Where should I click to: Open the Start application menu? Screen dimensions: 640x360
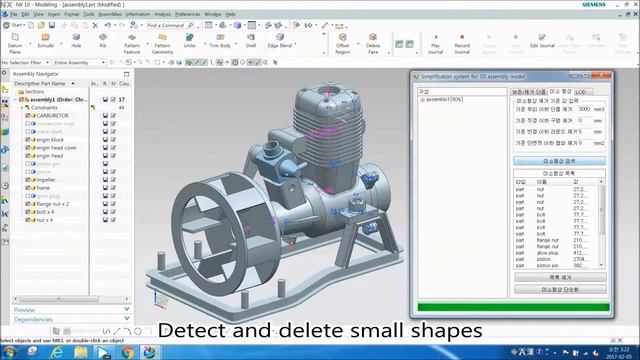[x=13, y=25]
